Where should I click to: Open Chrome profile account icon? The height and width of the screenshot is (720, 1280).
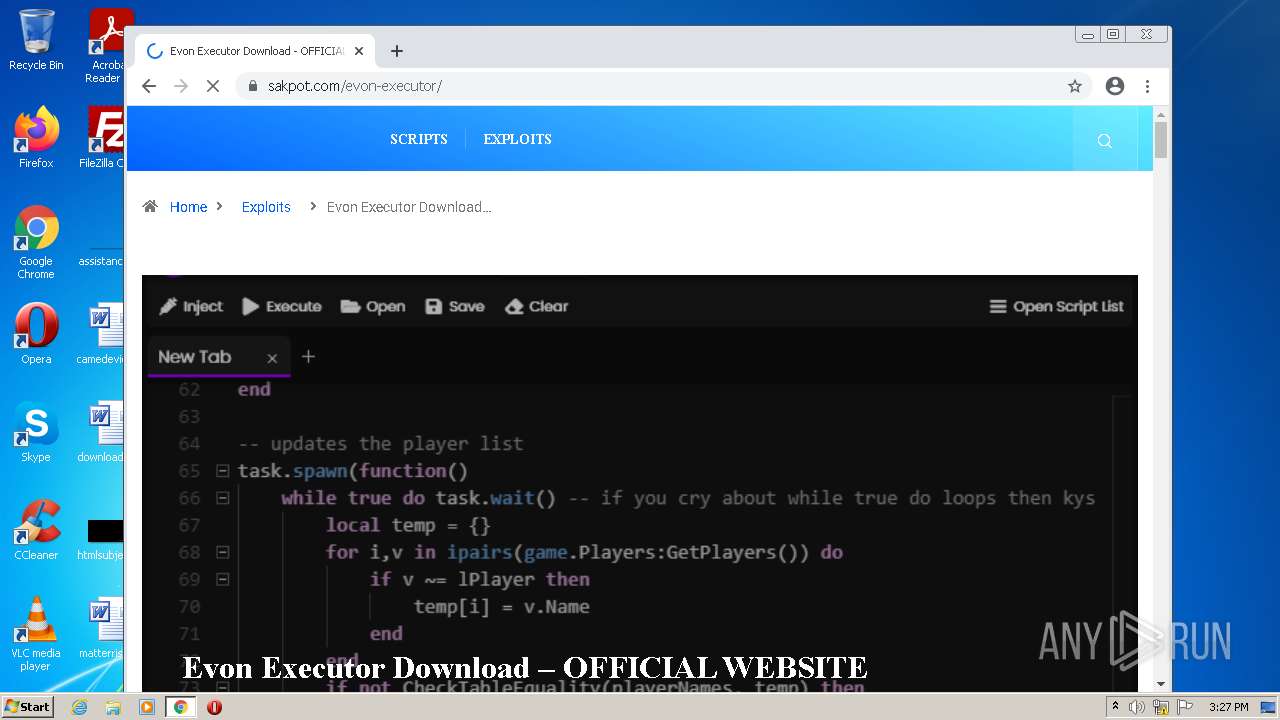point(1115,86)
